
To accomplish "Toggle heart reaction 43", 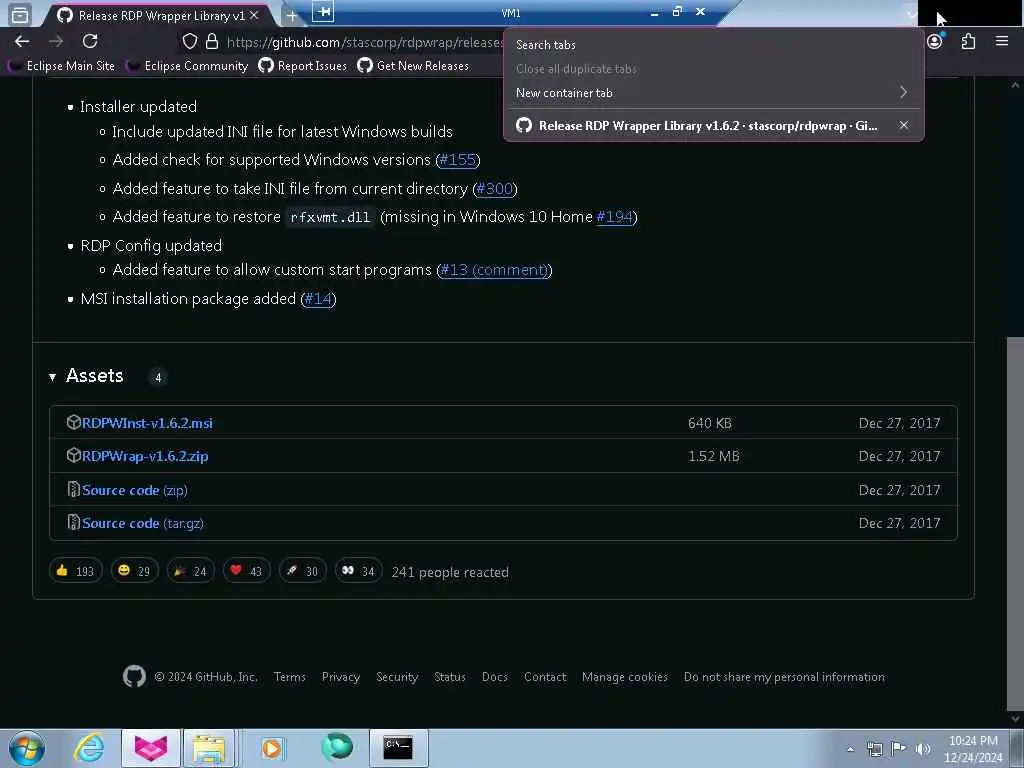I will pos(246,571).
